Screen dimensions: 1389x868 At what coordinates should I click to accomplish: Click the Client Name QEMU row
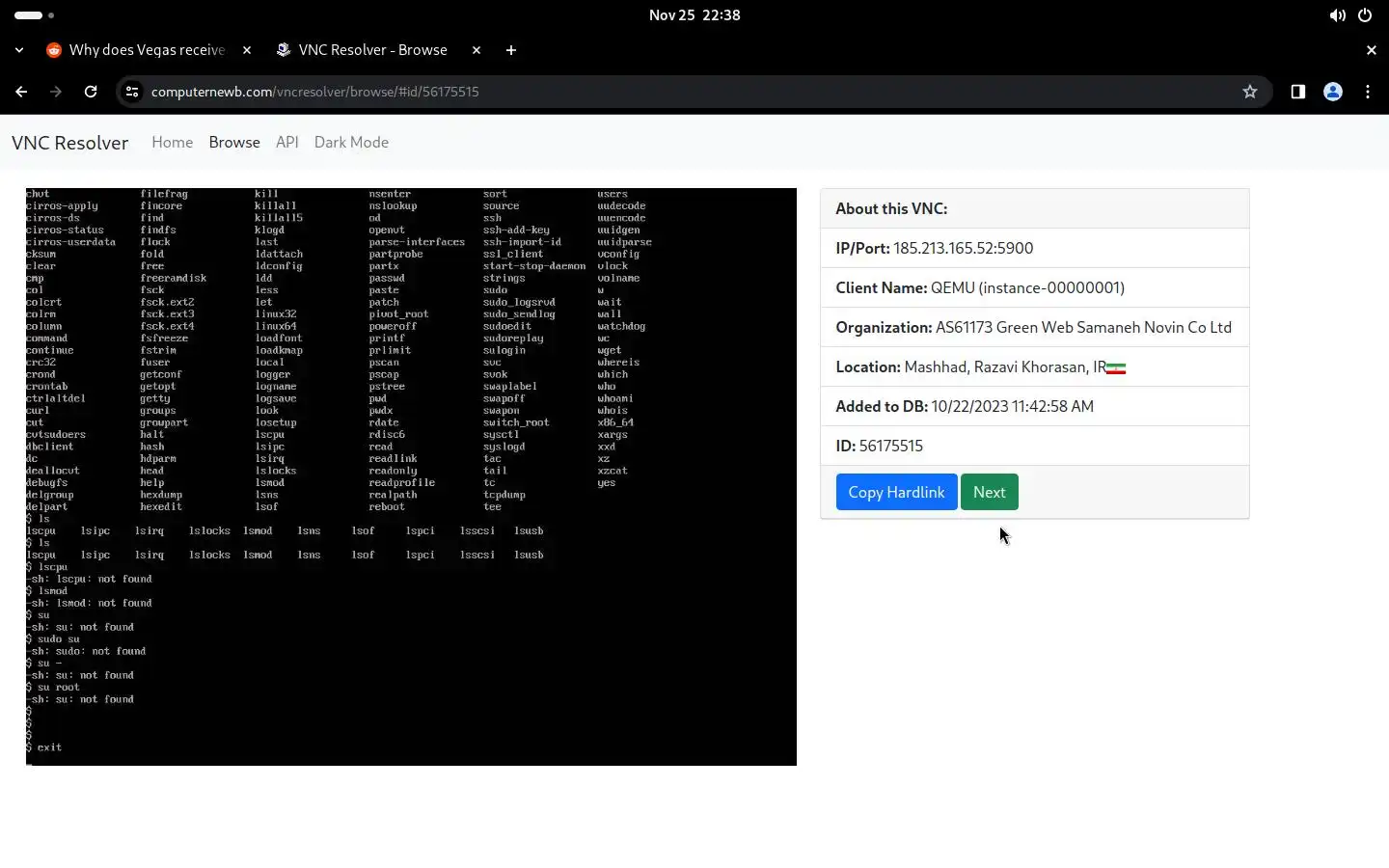[x=1035, y=287]
